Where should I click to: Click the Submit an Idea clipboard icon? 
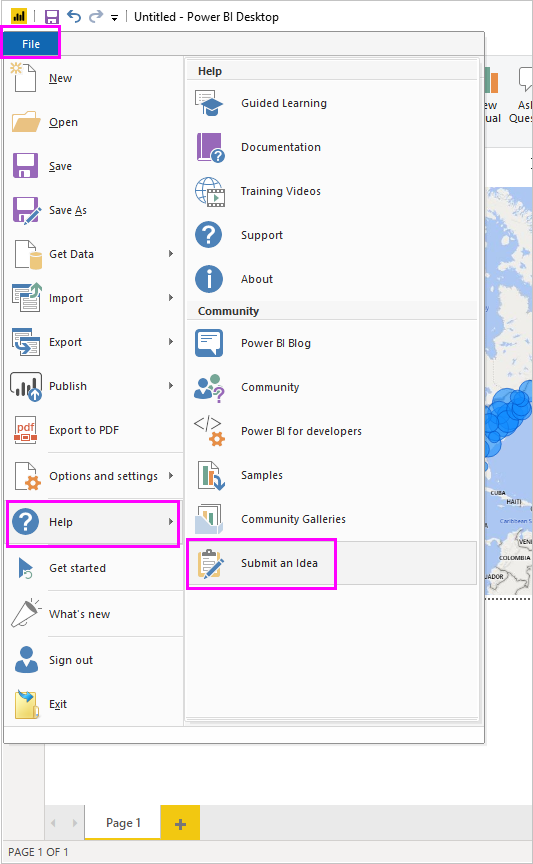[210, 563]
